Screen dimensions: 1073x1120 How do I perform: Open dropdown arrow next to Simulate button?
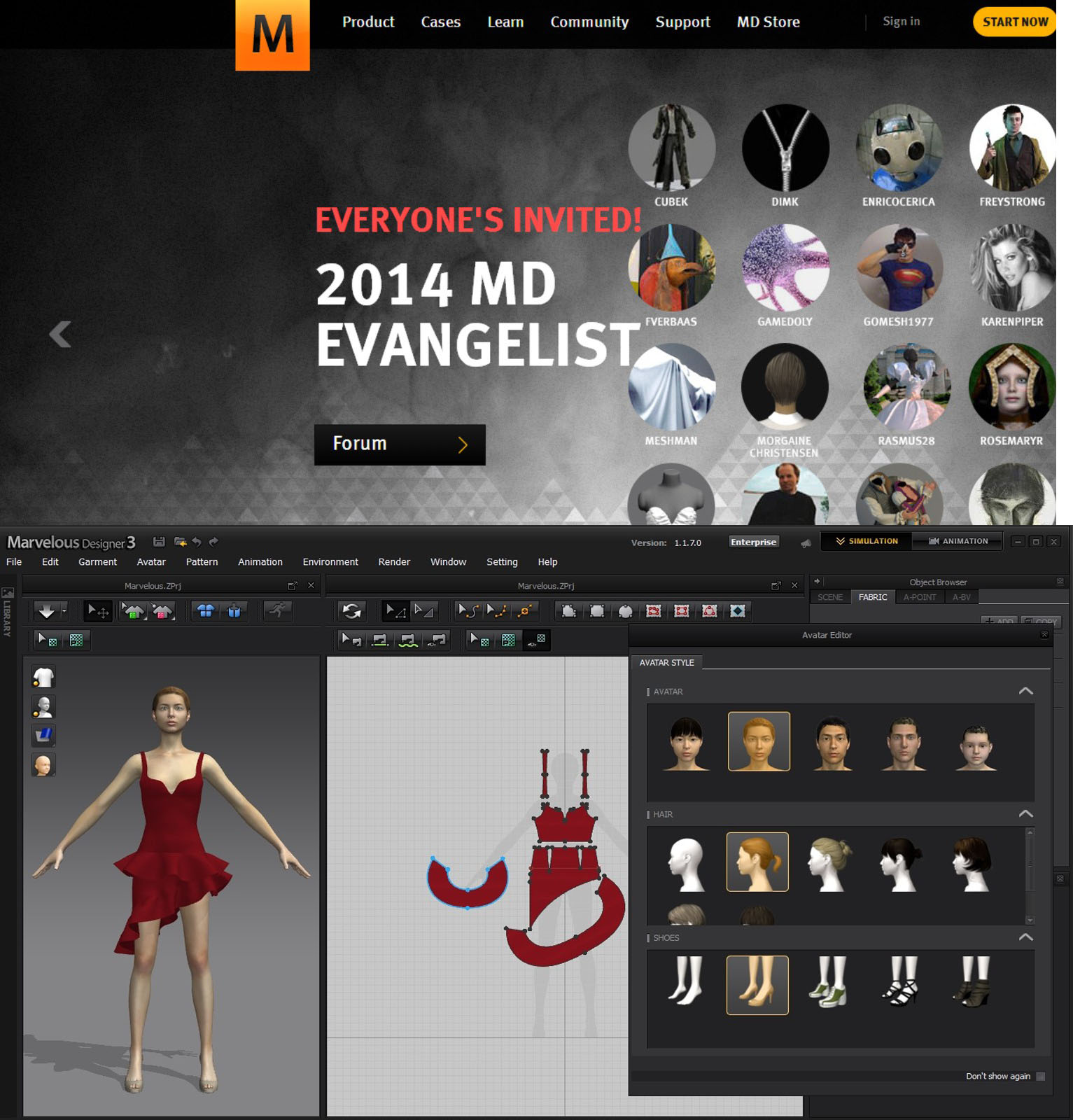[x=64, y=611]
